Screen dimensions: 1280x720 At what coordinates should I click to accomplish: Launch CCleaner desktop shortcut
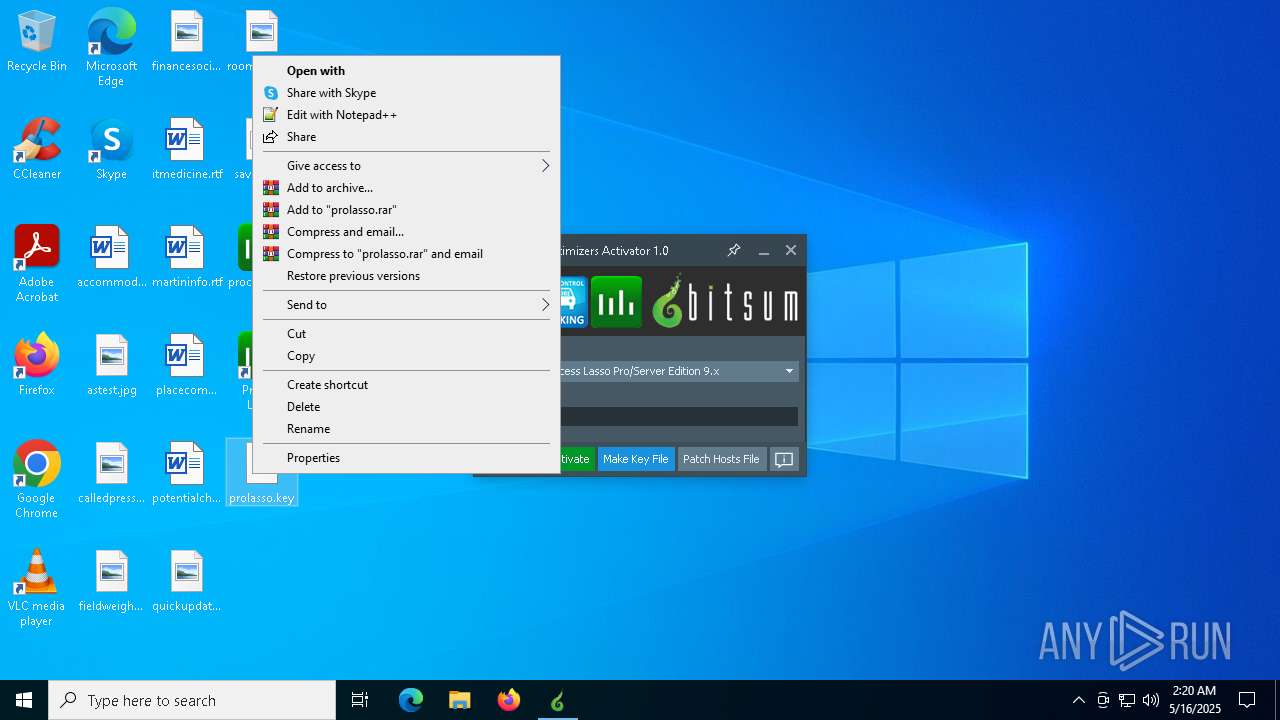[x=37, y=150]
